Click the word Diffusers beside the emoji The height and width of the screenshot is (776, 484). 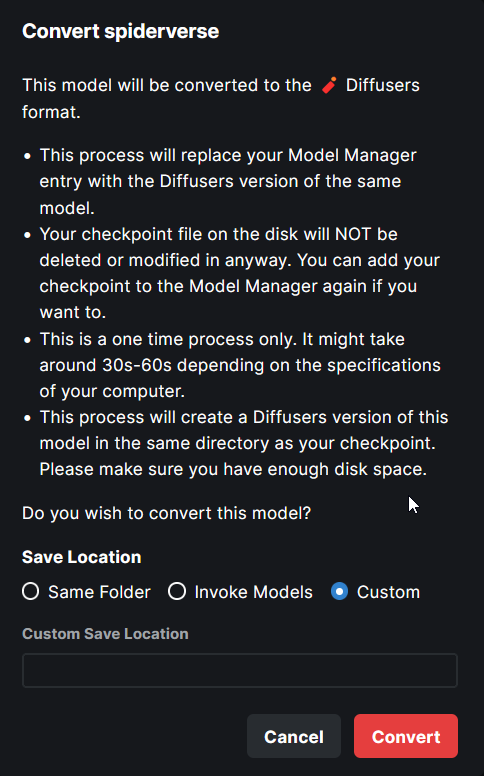tap(383, 85)
